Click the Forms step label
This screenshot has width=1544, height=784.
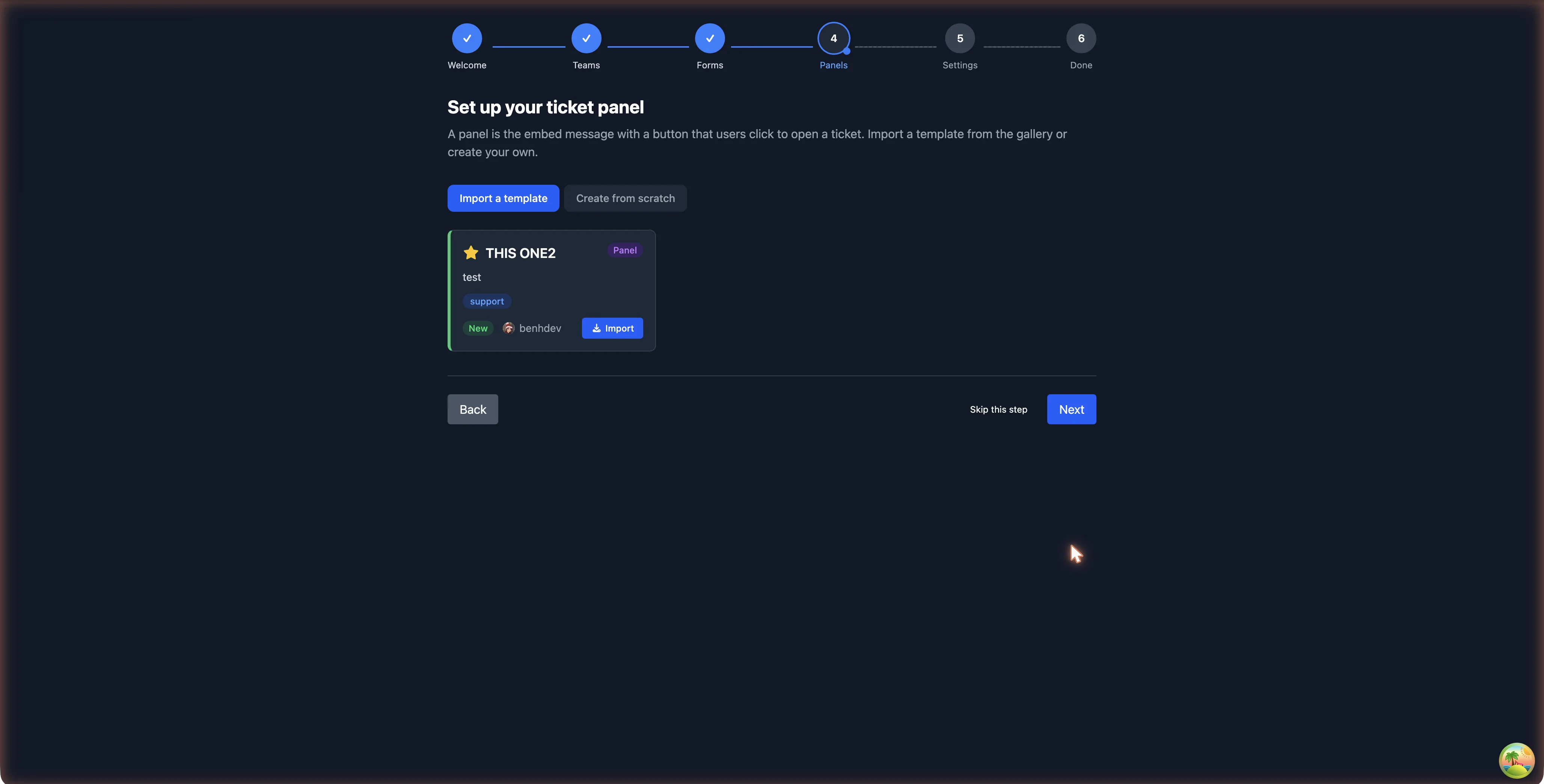click(x=710, y=65)
